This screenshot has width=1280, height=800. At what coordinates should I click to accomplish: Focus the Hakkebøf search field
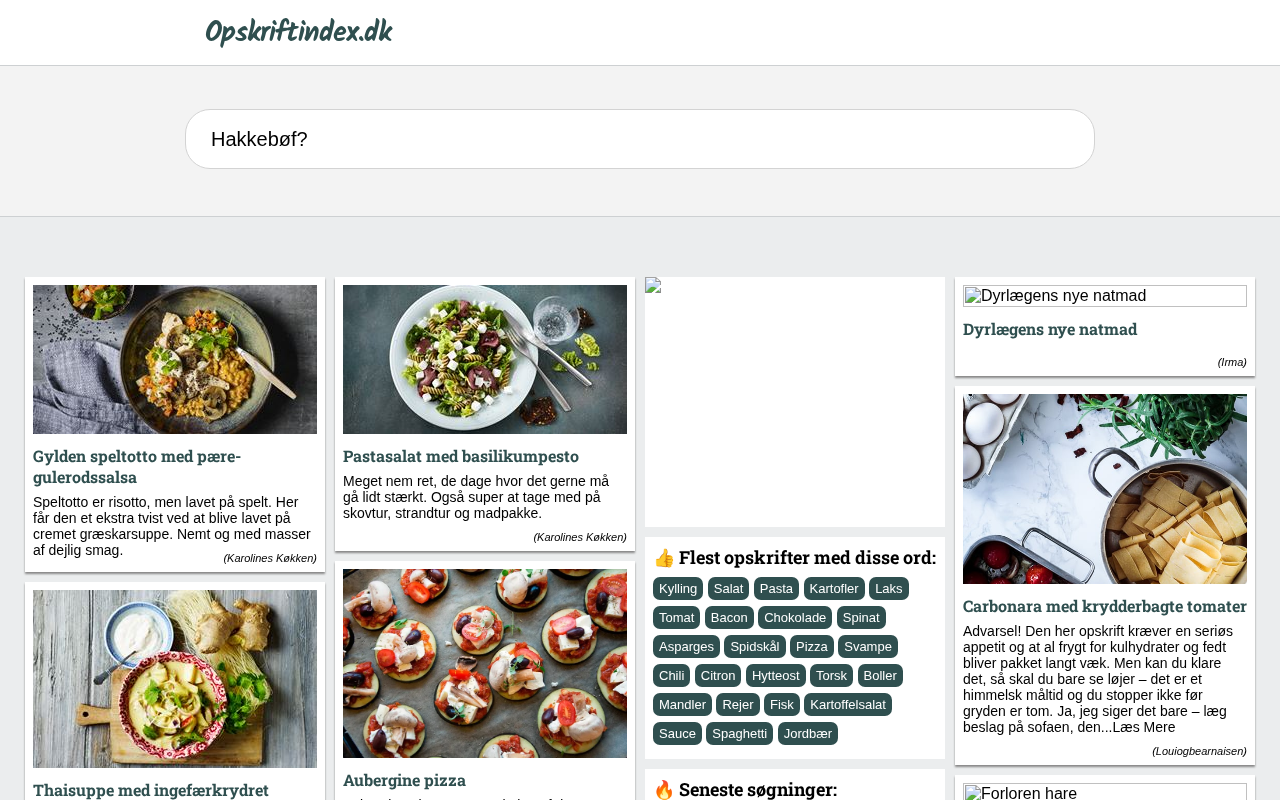tap(640, 139)
